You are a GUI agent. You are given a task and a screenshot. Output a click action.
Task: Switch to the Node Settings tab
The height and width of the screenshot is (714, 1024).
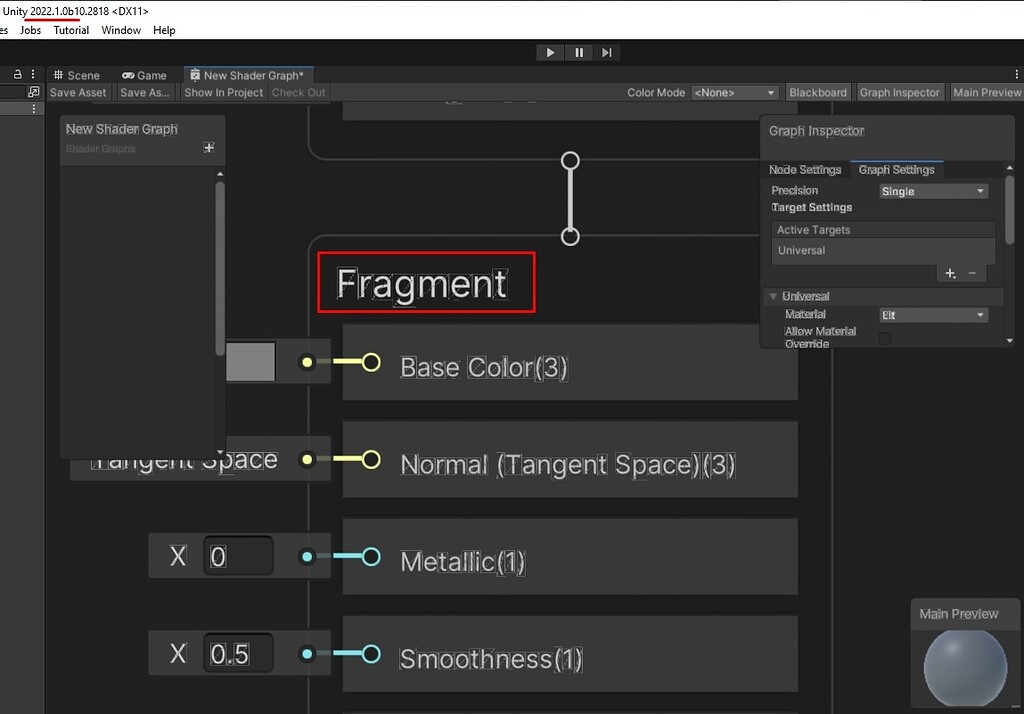click(805, 169)
